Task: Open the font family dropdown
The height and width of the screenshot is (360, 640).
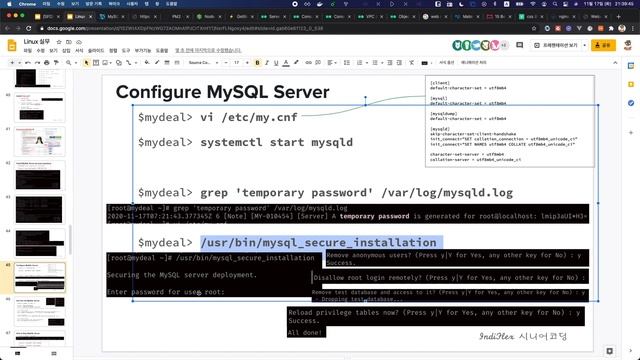Action: pyautogui.click(x=203, y=63)
